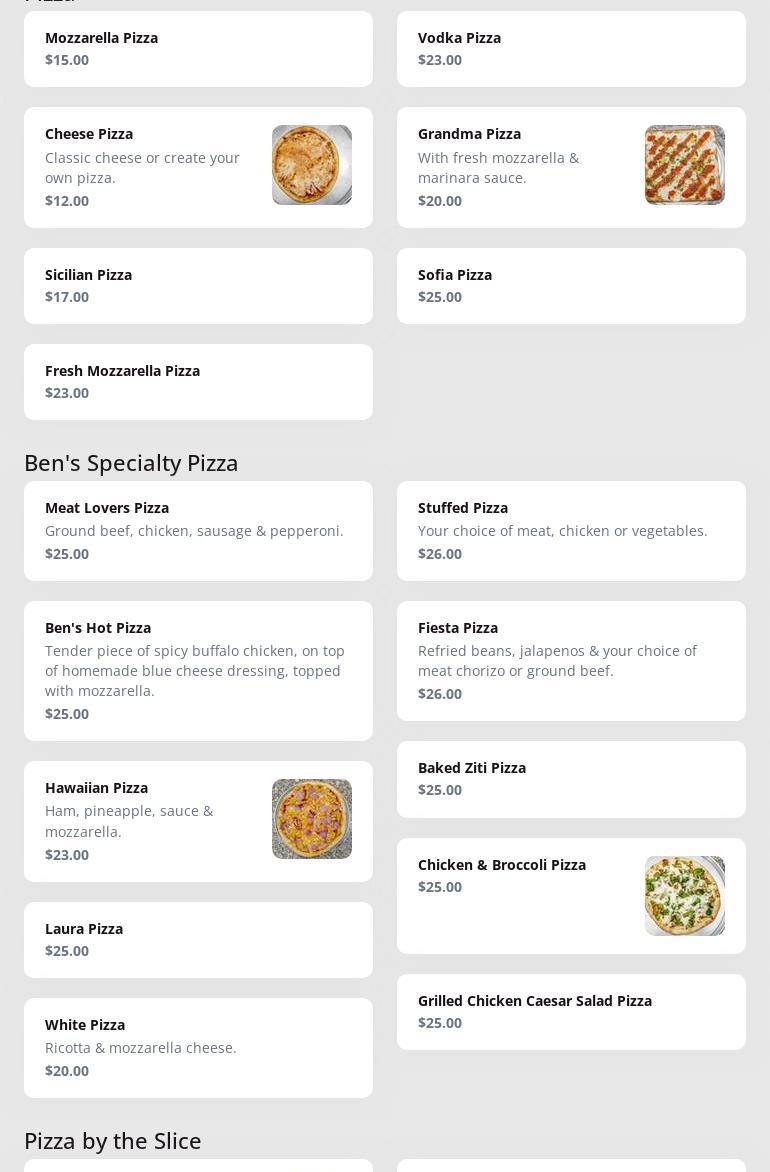Open the Cheese Pizza photo thumbnail
The width and height of the screenshot is (770, 1172).
[311, 165]
